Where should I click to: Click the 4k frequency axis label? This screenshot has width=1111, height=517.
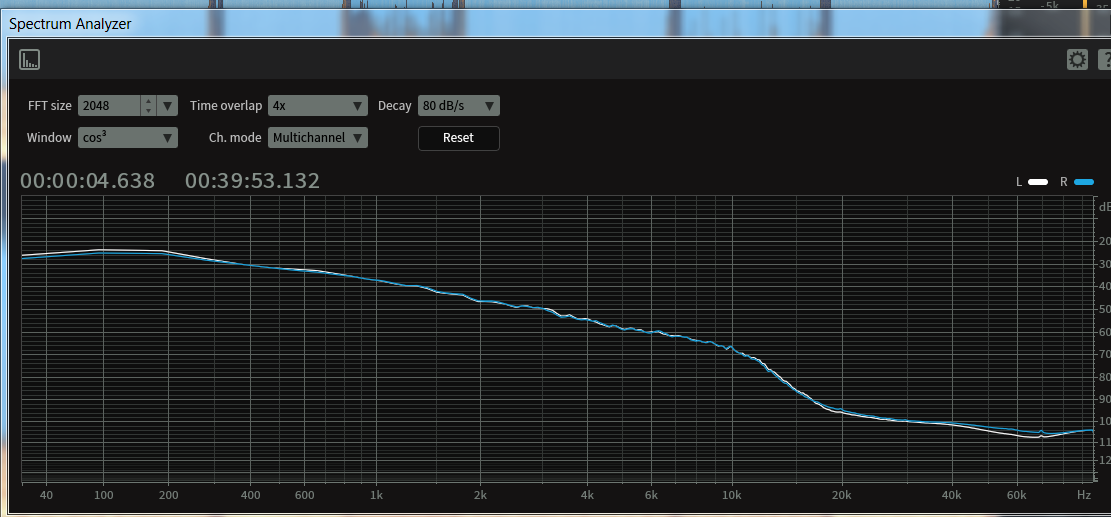[587, 494]
